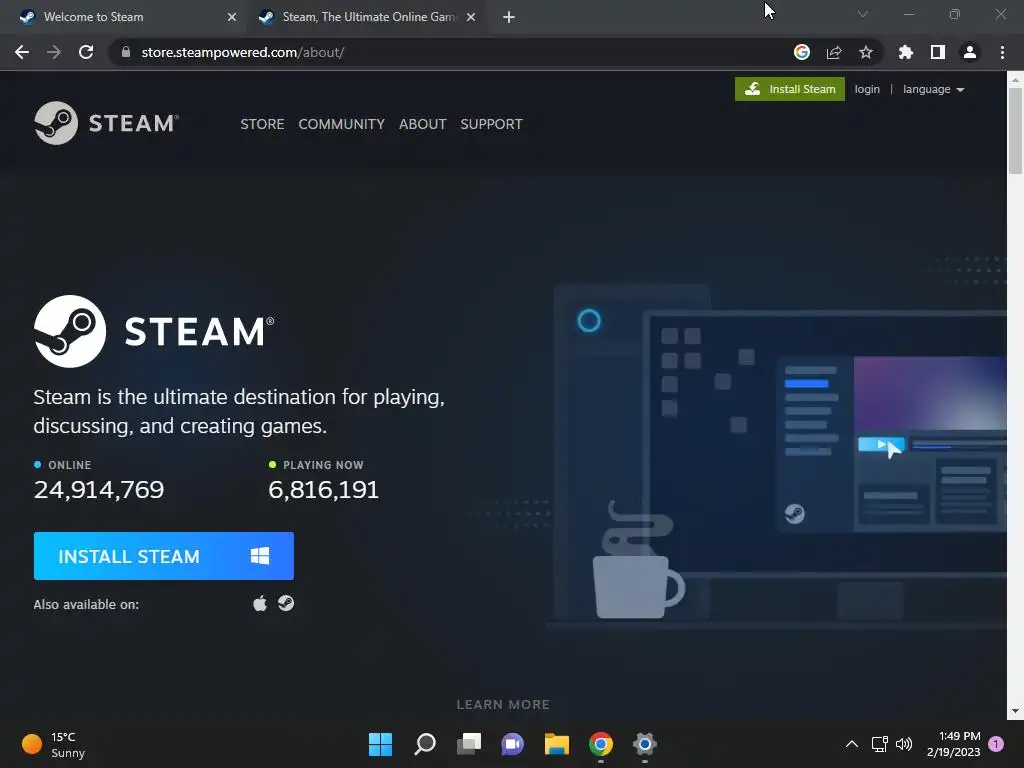Viewport: 1024px width, 768px height.
Task: Click the ONLINE count 24,914,769
Action: (99, 490)
